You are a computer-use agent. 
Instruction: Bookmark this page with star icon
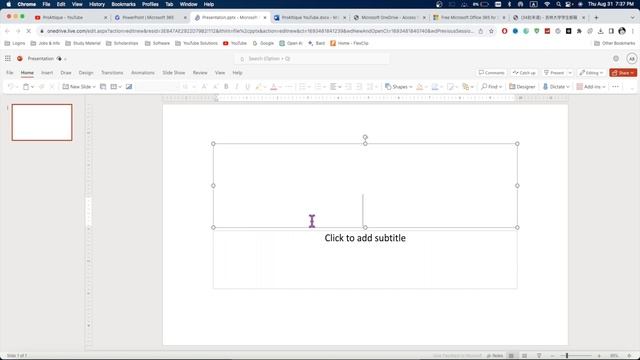(491, 31)
